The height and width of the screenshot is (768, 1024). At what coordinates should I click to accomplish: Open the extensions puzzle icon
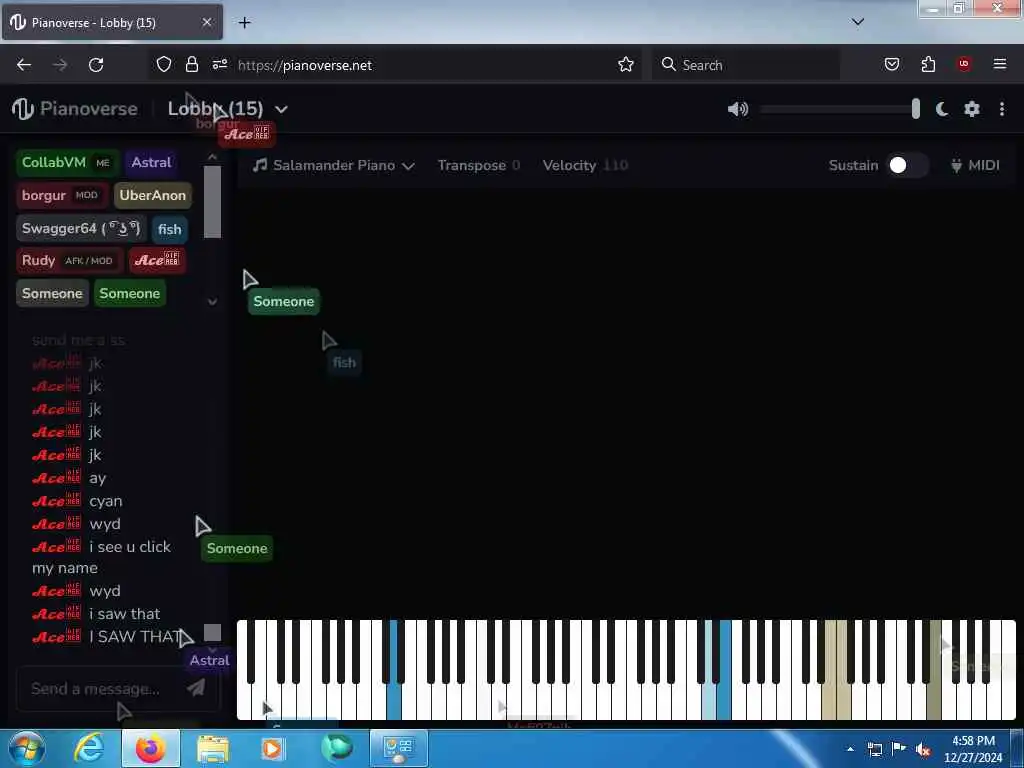pyautogui.click(x=928, y=65)
